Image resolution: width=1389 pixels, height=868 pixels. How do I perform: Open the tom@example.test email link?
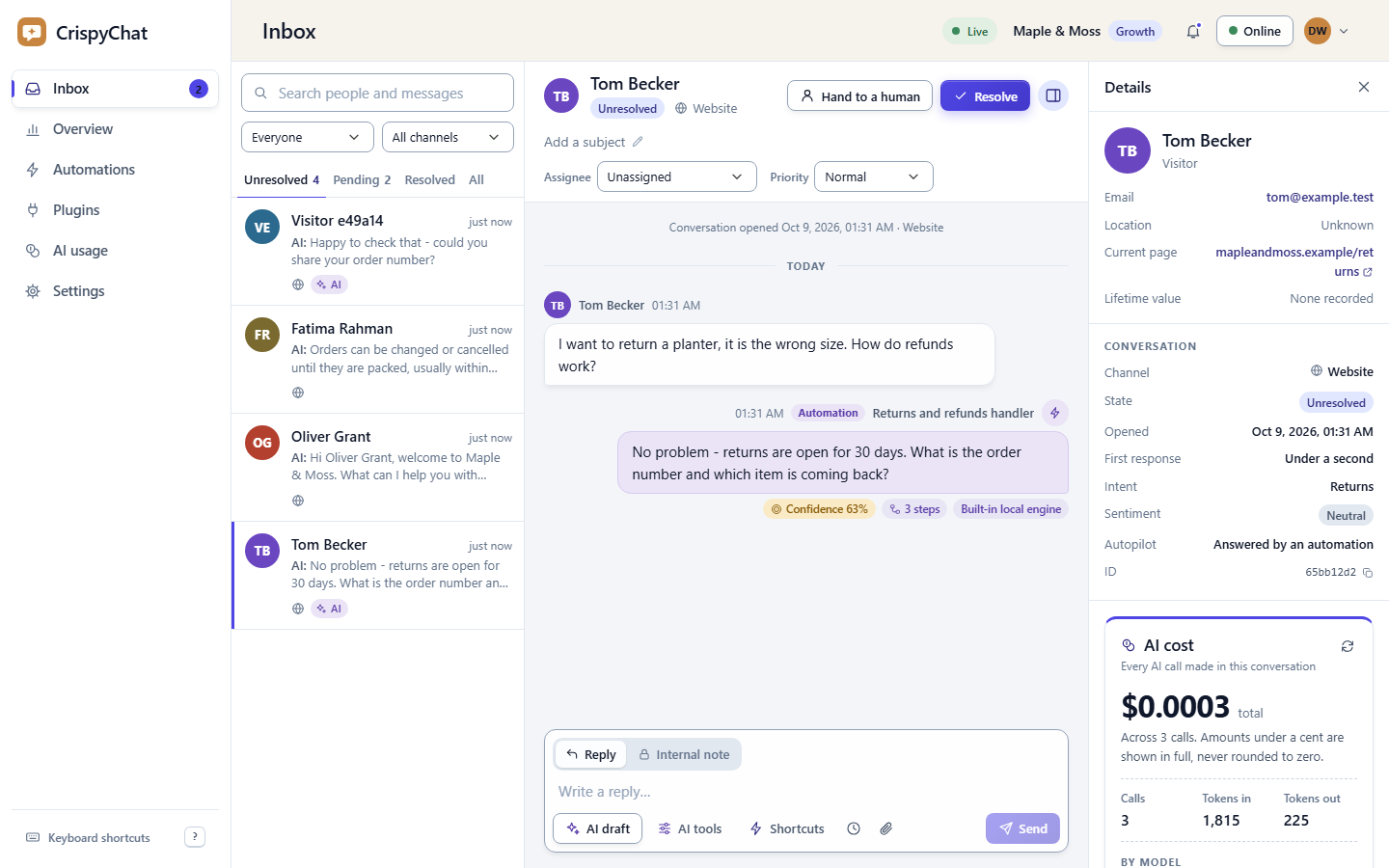coord(1320,197)
